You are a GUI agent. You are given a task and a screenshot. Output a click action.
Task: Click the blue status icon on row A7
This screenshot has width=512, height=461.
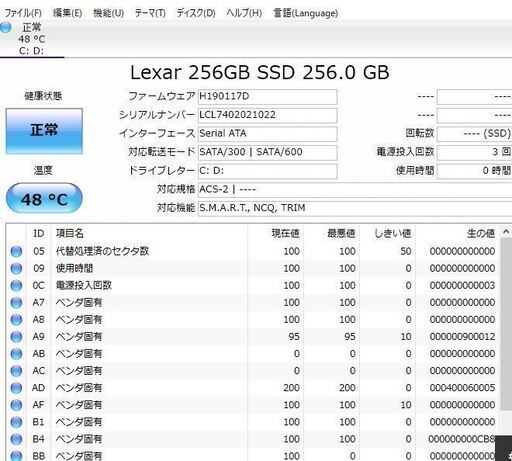[16, 303]
